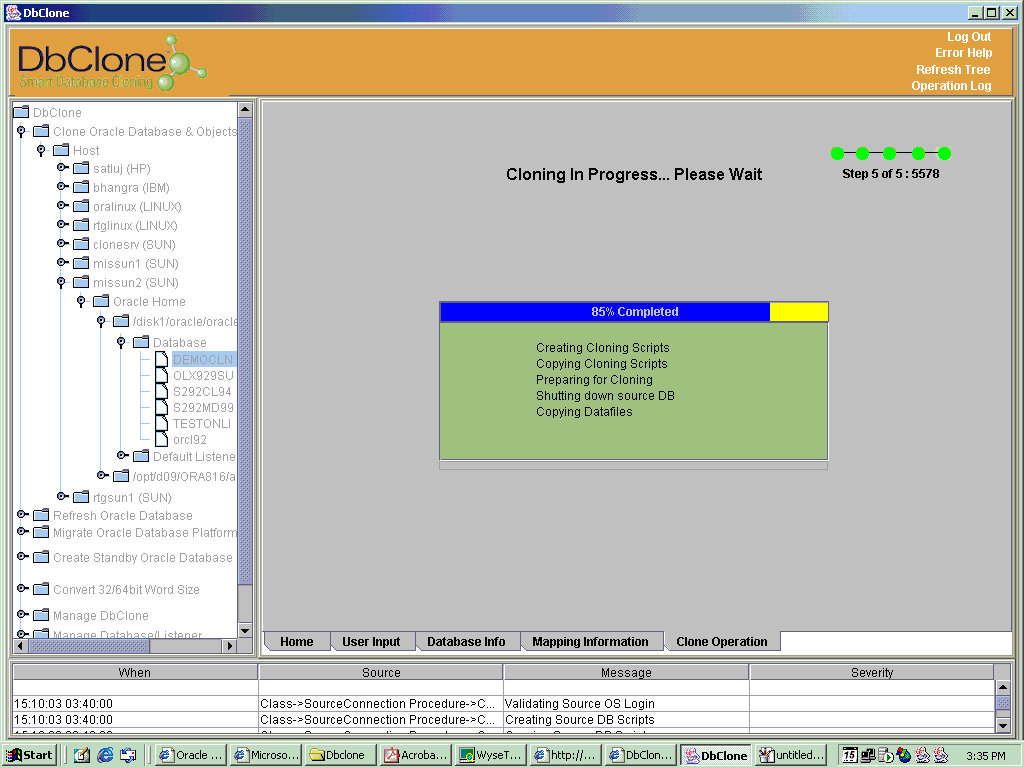The image size is (1024, 768).
Task: Click the DbClone title bar app icon
Action: click(x=12, y=12)
